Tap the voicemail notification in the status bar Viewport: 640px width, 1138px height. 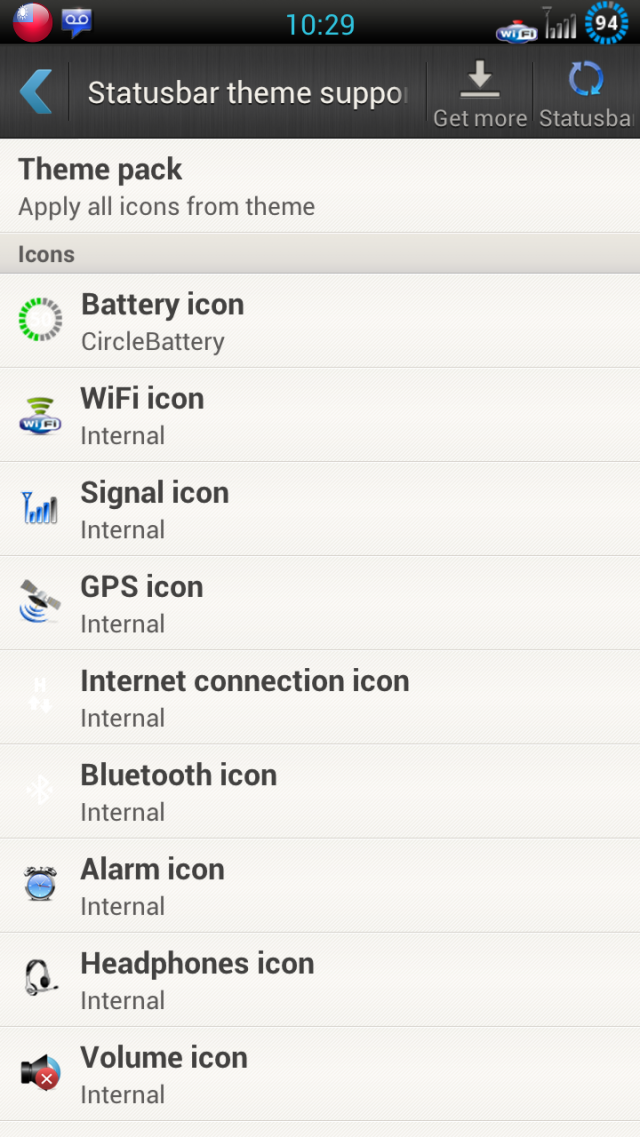[76, 23]
